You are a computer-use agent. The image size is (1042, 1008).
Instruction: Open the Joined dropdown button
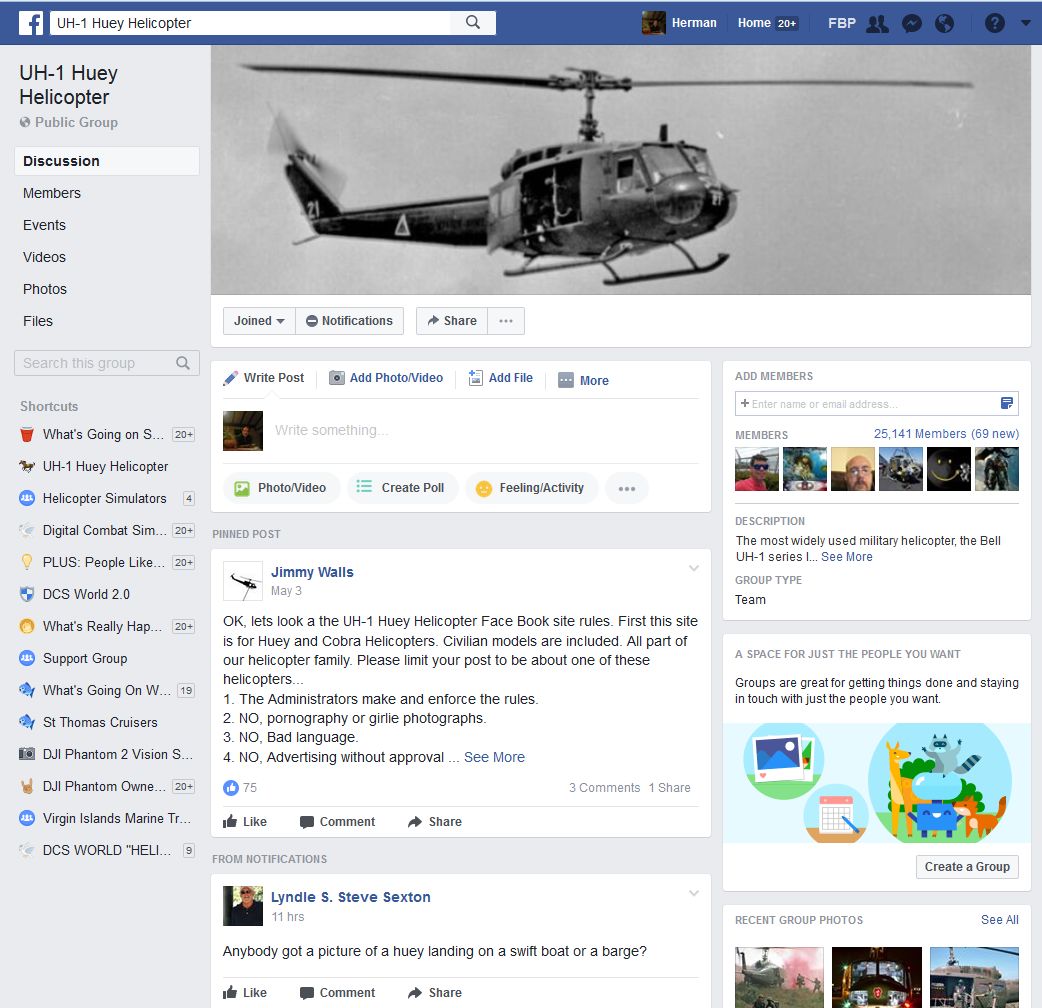(x=259, y=321)
